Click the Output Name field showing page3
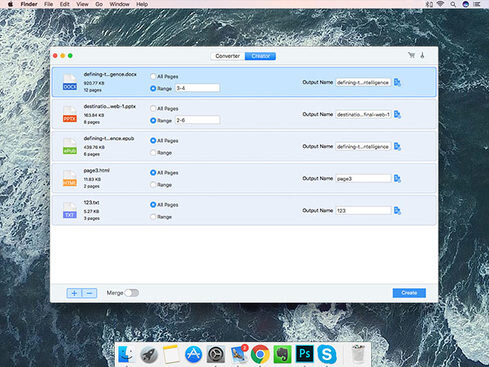The width and height of the screenshot is (489, 367). coord(363,179)
